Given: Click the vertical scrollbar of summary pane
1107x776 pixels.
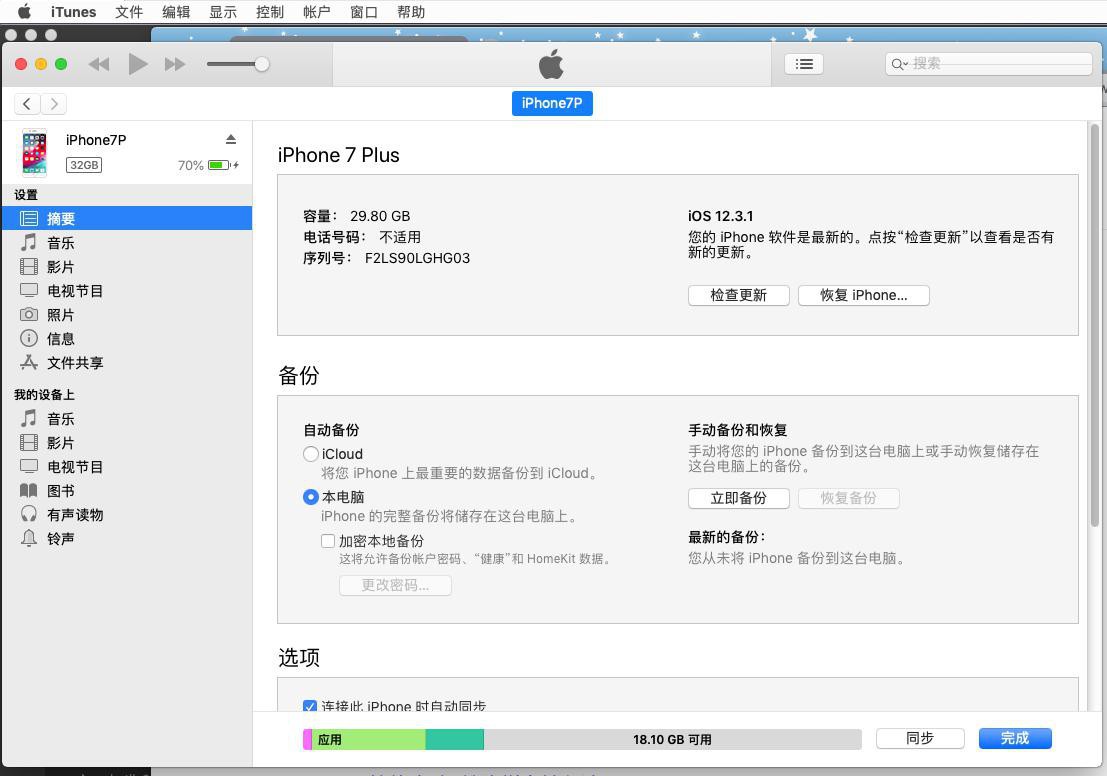Looking at the screenshot, I should click(x=1094, y=325).
